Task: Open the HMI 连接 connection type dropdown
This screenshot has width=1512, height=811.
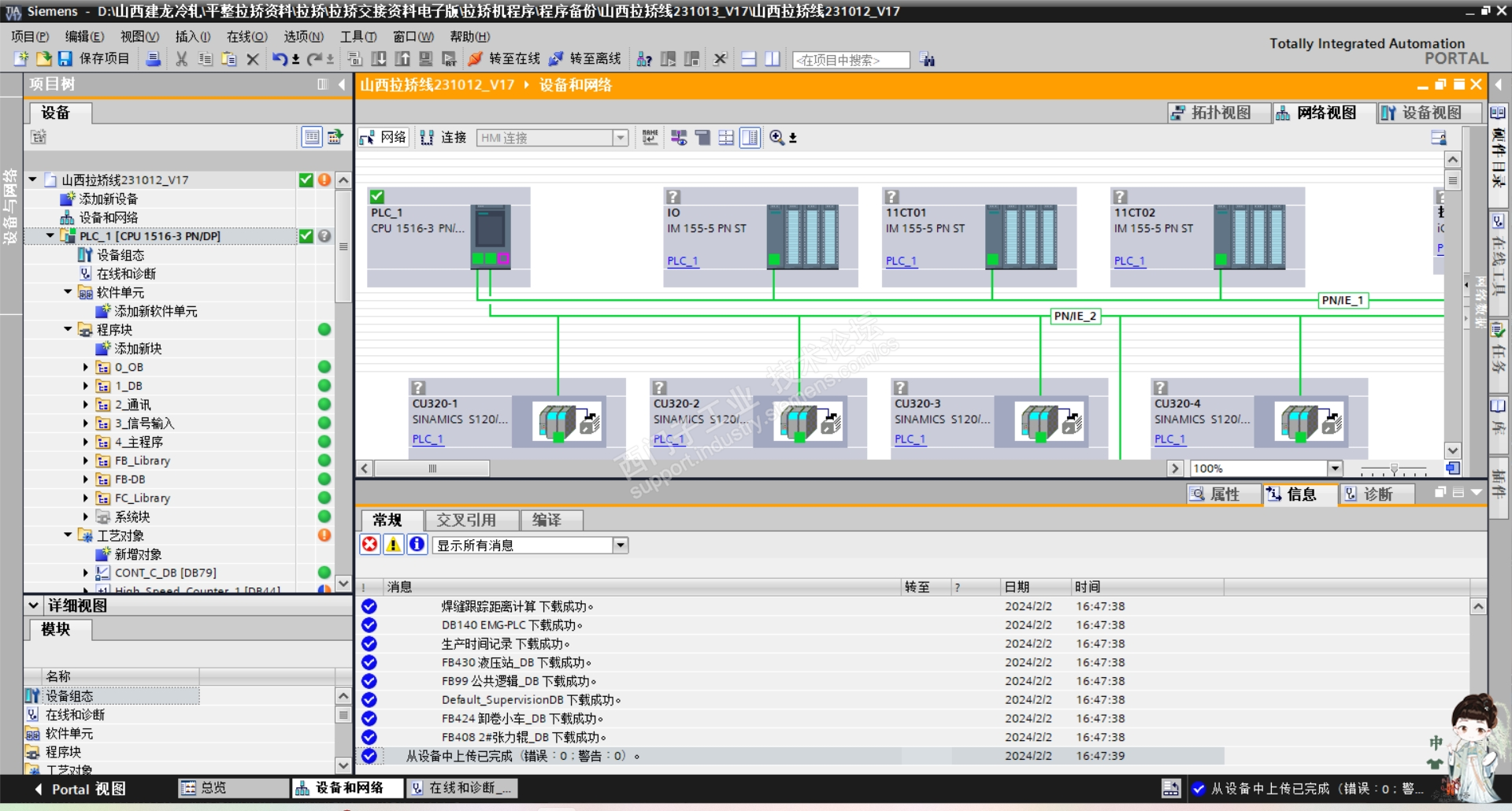Action: 621,138
